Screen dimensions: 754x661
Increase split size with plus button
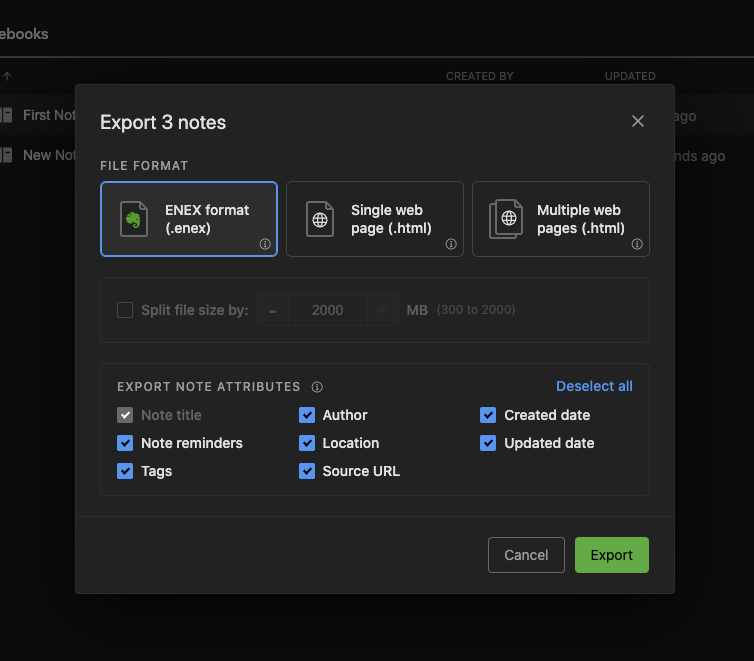click(x=382, y=310)
